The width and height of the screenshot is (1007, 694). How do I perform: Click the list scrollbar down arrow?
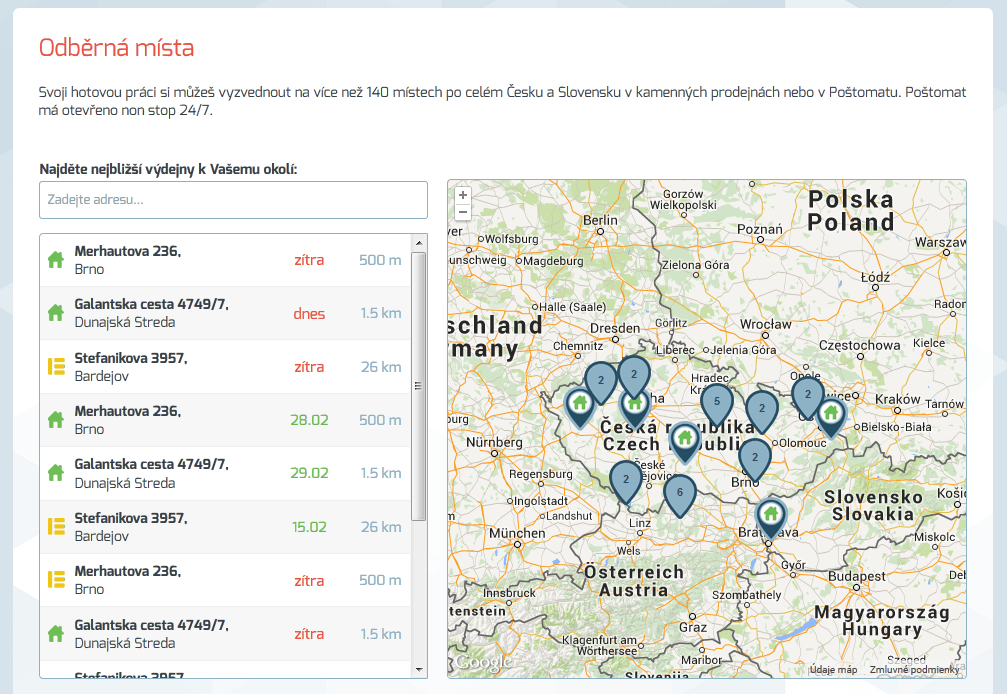point(419,670)
